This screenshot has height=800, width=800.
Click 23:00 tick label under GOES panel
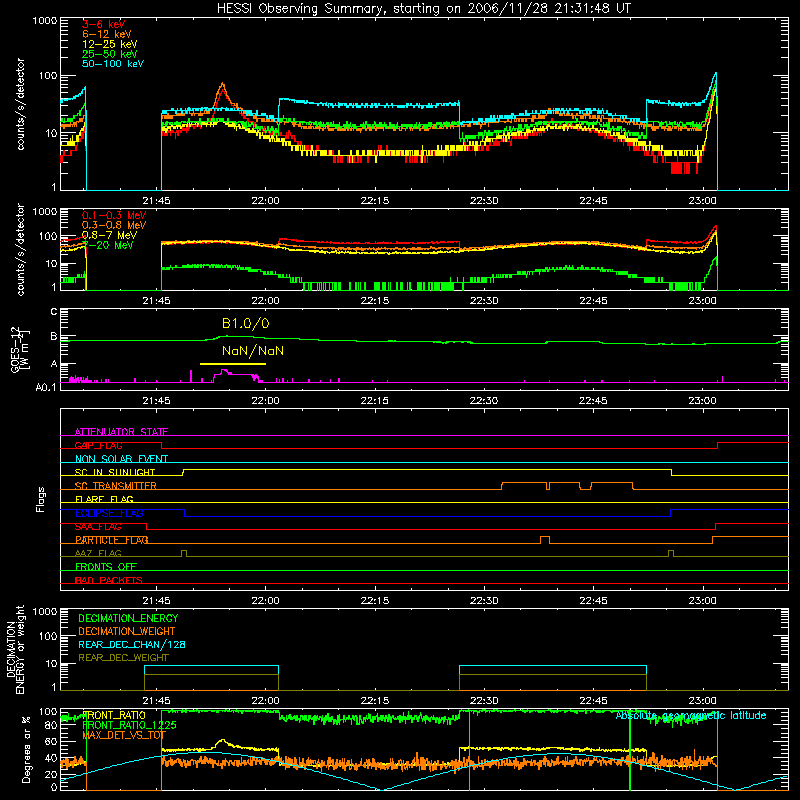[x=702, y=401]
